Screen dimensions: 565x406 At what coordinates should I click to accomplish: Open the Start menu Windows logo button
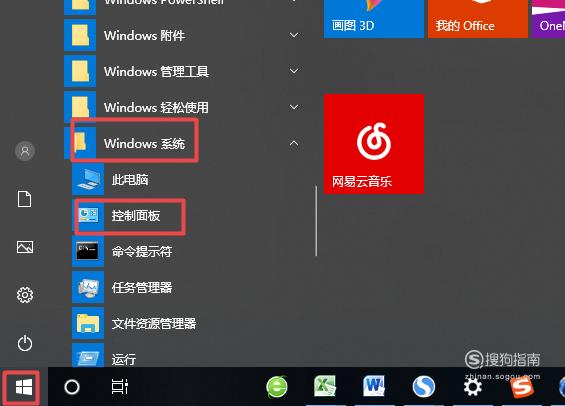pos(24,387)
